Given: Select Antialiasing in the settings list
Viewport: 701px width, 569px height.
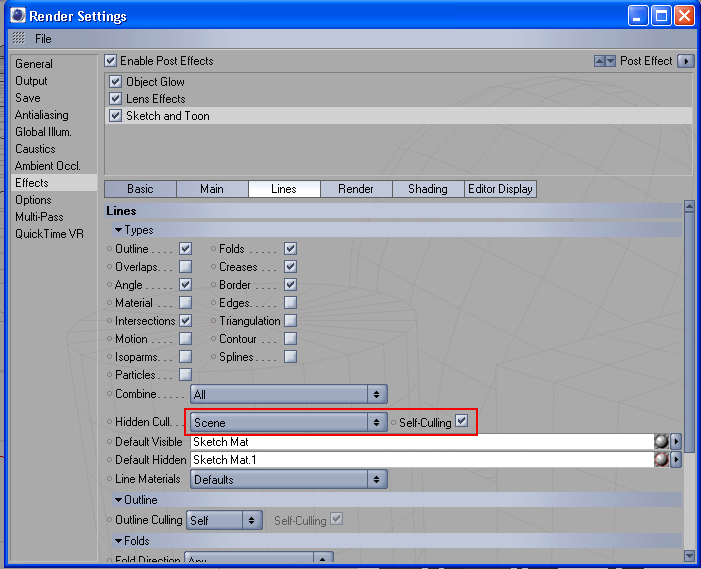Looking at the screenshot, I should click(x=42, y=115).
